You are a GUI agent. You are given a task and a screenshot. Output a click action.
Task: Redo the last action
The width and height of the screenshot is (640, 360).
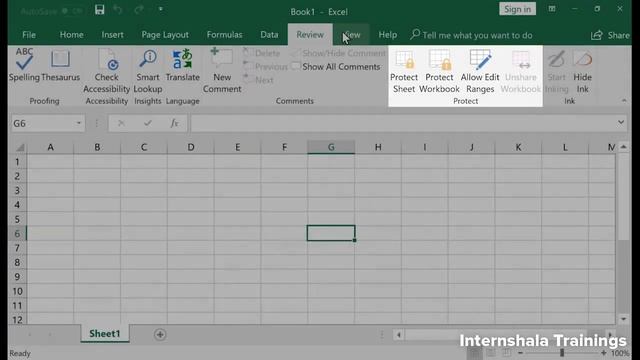(139, 9)
